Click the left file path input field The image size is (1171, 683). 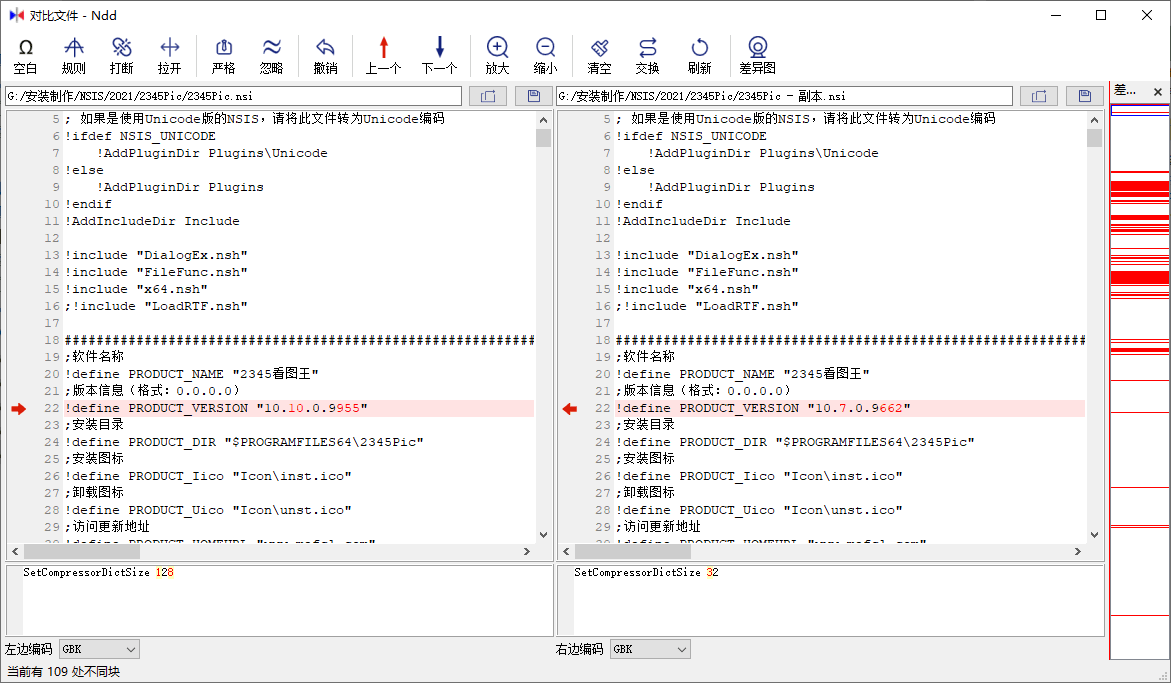pyautogui.click(x=234, y=96)
